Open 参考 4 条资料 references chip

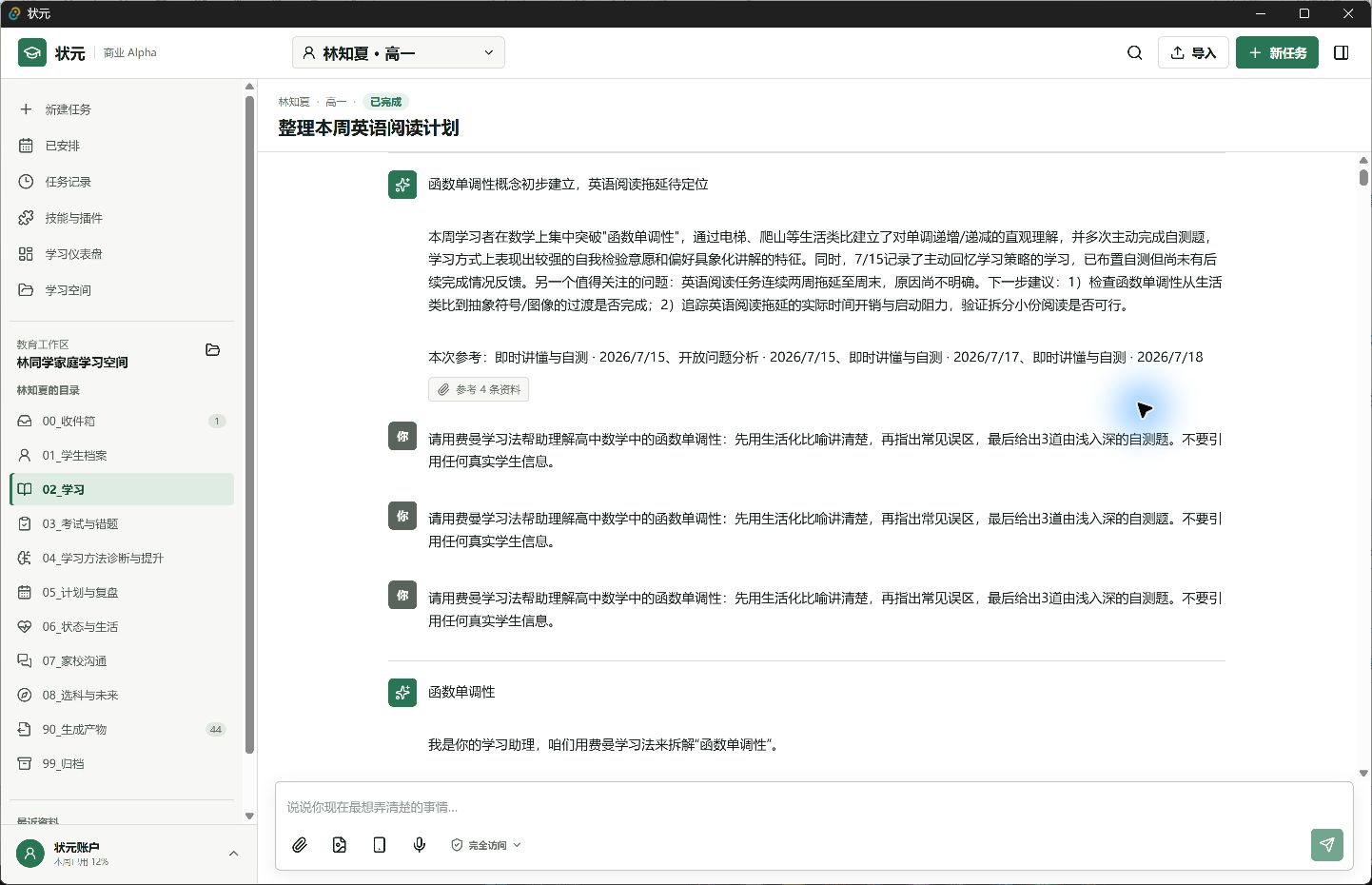pyautogui.click(x=479, y=389)
